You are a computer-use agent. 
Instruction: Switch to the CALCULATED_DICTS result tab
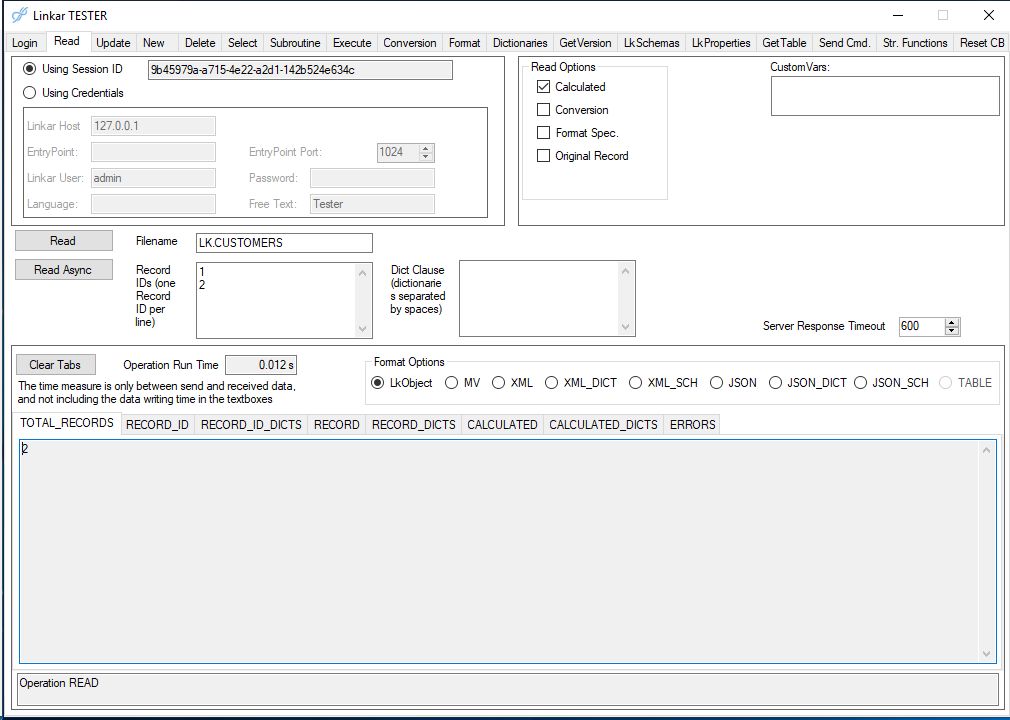tap(604, 425)
